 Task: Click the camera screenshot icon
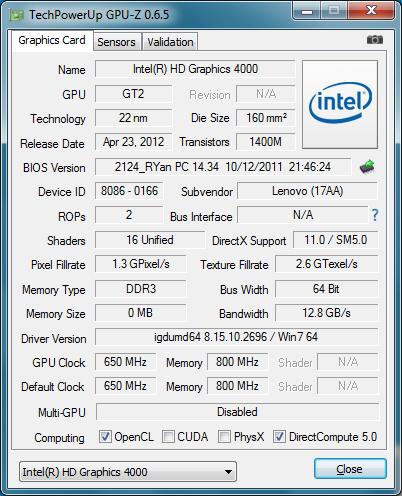pos(375,40)
